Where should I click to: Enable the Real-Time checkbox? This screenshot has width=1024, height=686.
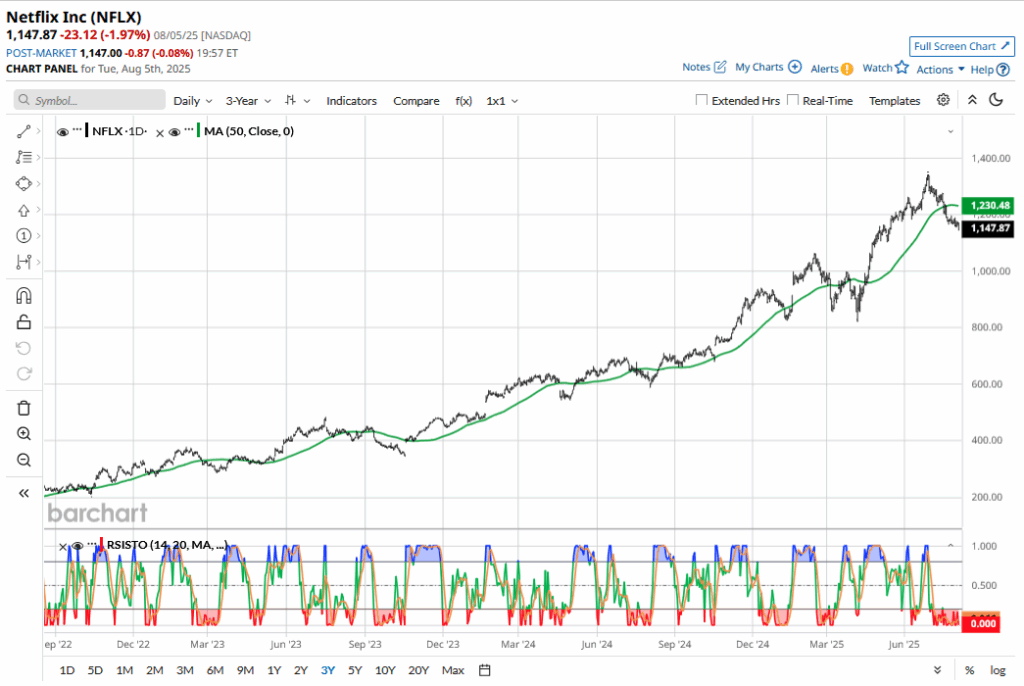point(793,100)
